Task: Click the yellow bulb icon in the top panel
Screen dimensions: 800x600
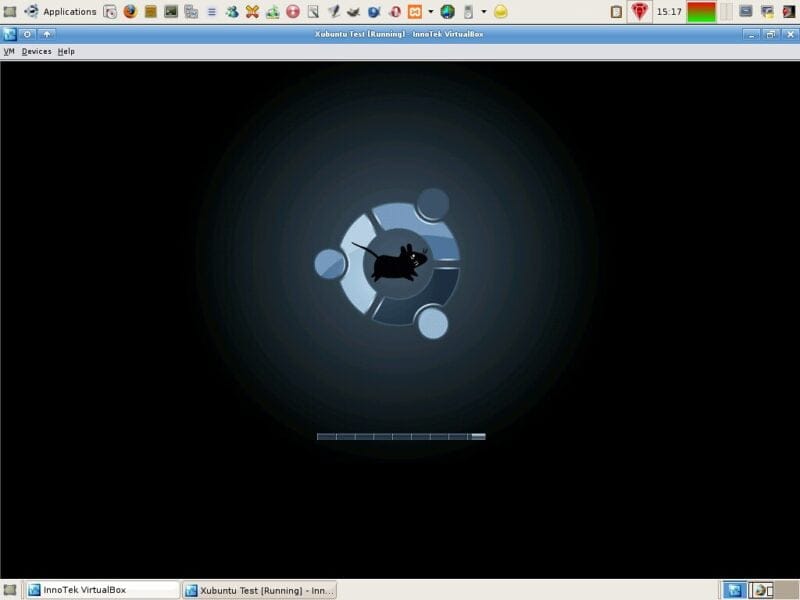Action: click(500, 12)
